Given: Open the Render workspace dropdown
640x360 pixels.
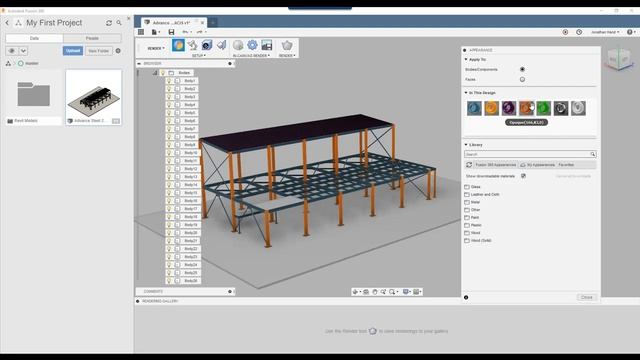Looking at the screenshot, I should click(x=156, y=48).
